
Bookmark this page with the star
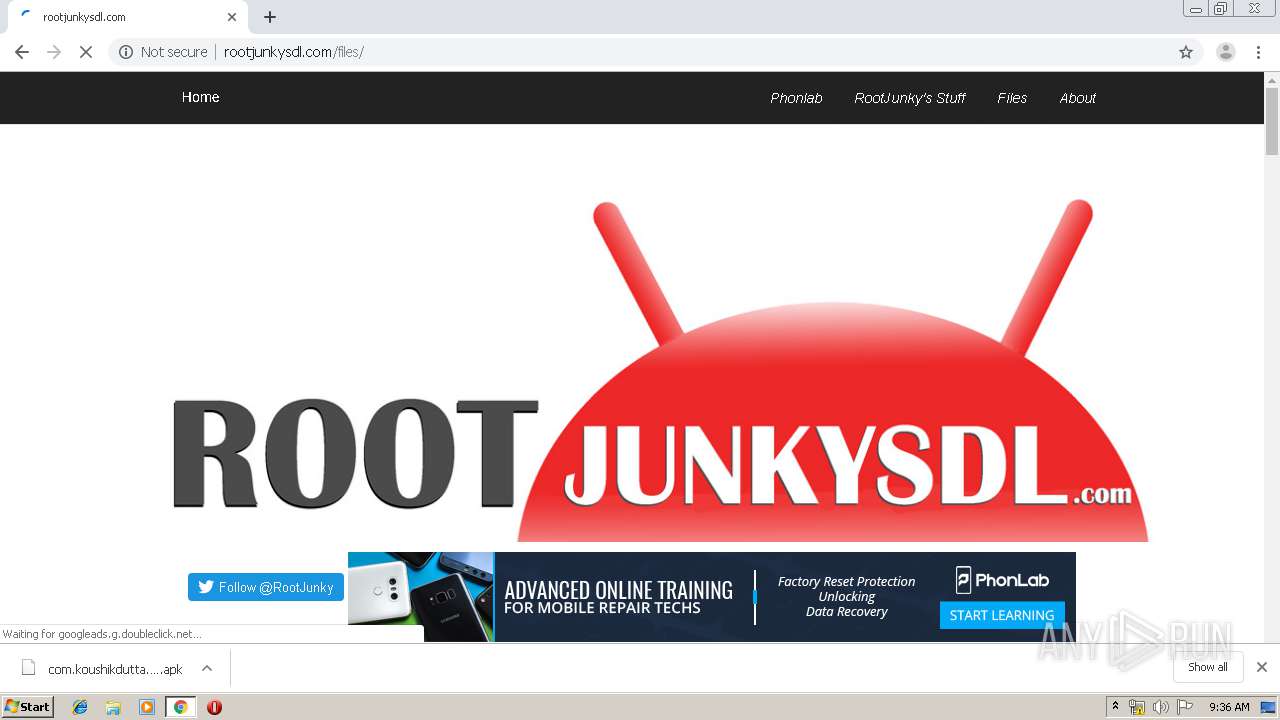click(1186, 52)
